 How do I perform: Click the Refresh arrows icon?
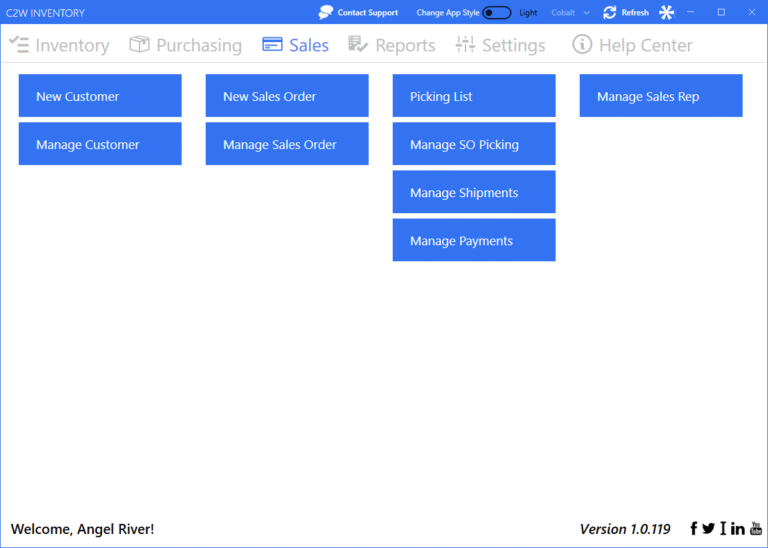(610, 13)
